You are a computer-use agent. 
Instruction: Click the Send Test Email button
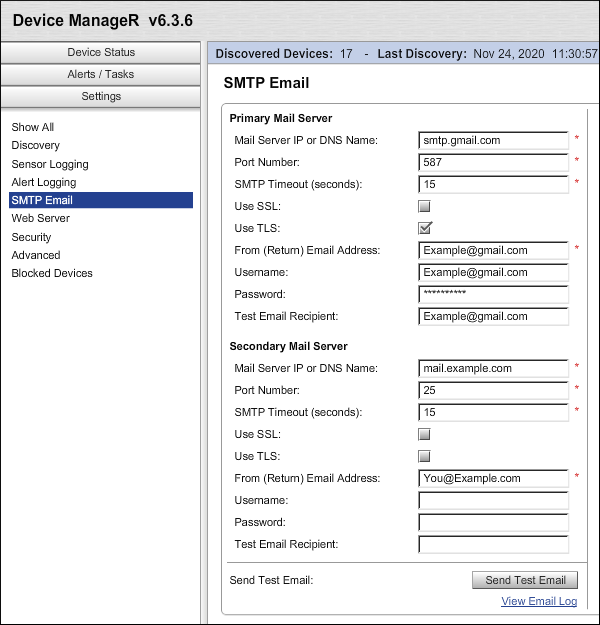coord(525,580)
